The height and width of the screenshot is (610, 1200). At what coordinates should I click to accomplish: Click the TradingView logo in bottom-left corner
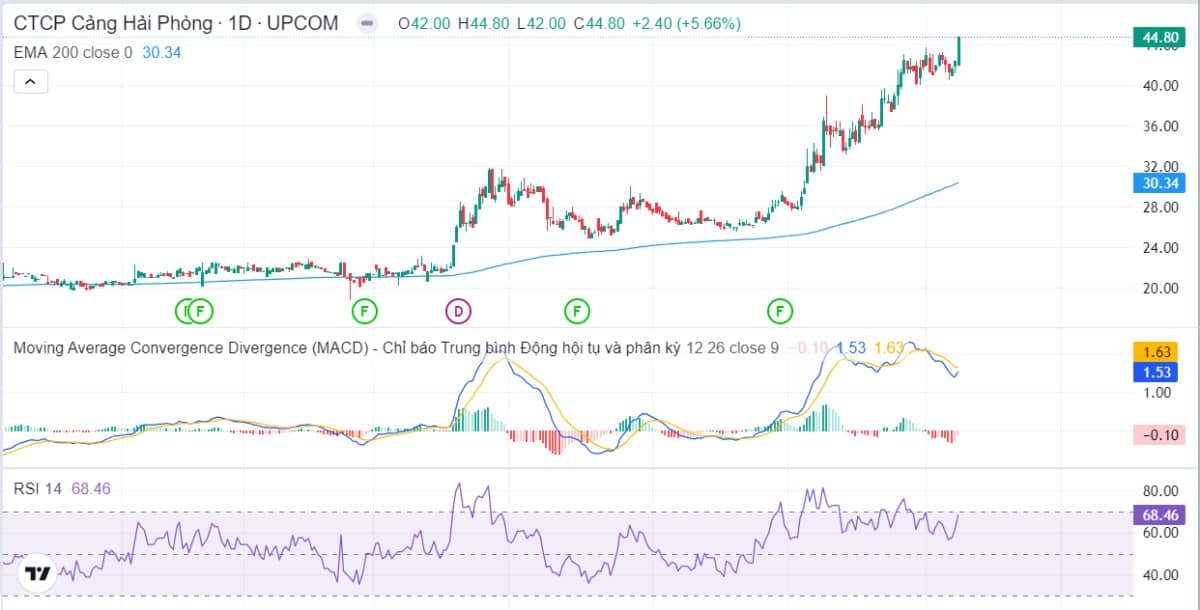pos(37,573)
